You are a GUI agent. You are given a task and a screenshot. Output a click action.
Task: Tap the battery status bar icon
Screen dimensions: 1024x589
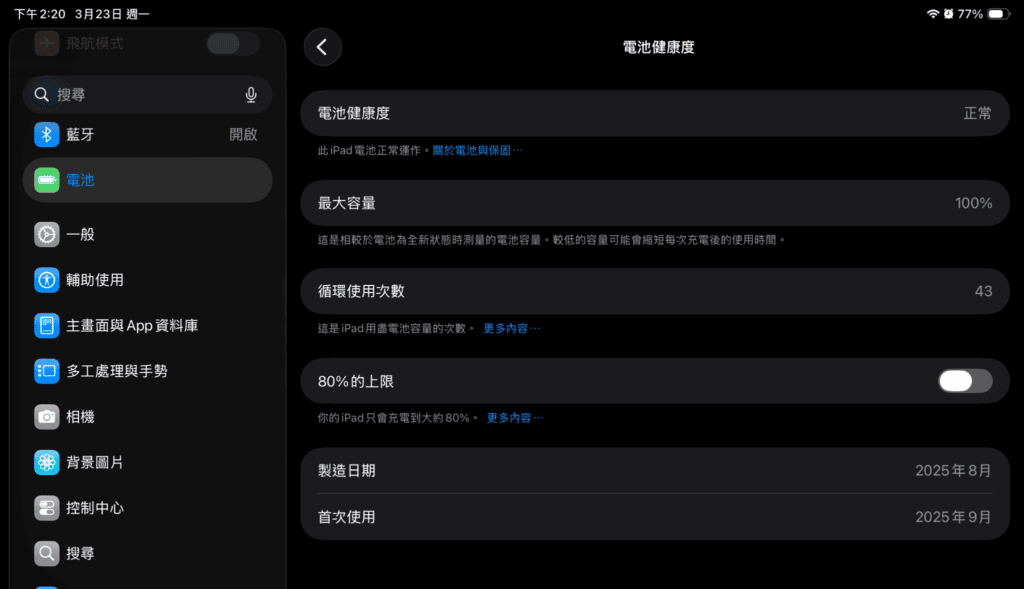tap(998, 14)
